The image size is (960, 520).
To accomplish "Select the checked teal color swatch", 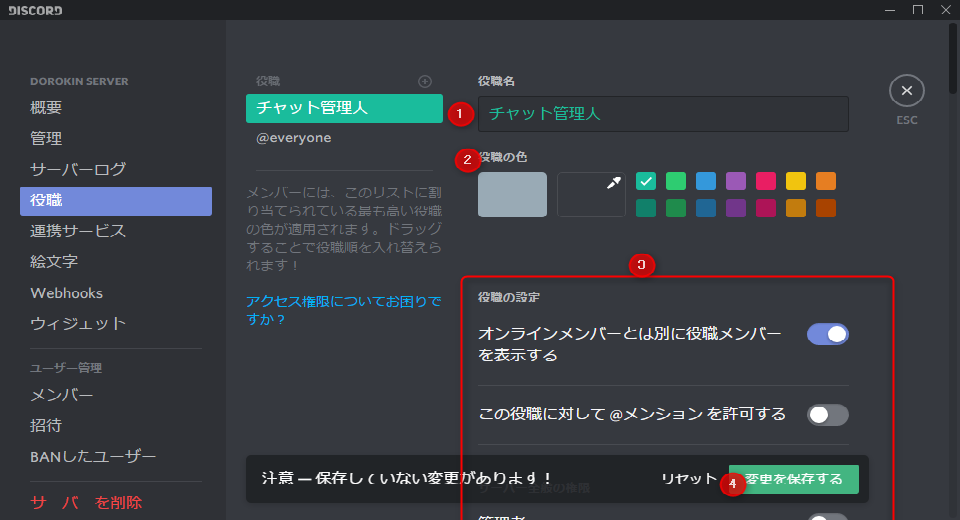I will [x=646, y=181].
